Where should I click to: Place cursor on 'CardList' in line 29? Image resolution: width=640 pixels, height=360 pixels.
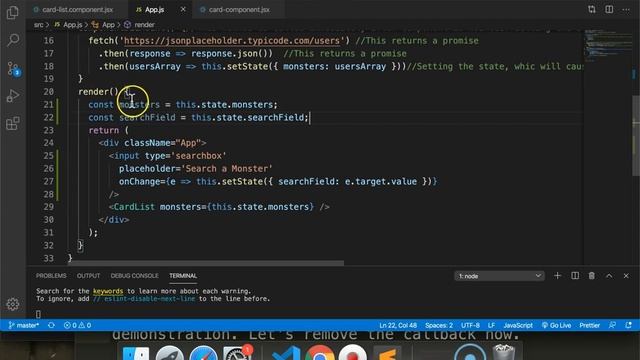point(134,207)
